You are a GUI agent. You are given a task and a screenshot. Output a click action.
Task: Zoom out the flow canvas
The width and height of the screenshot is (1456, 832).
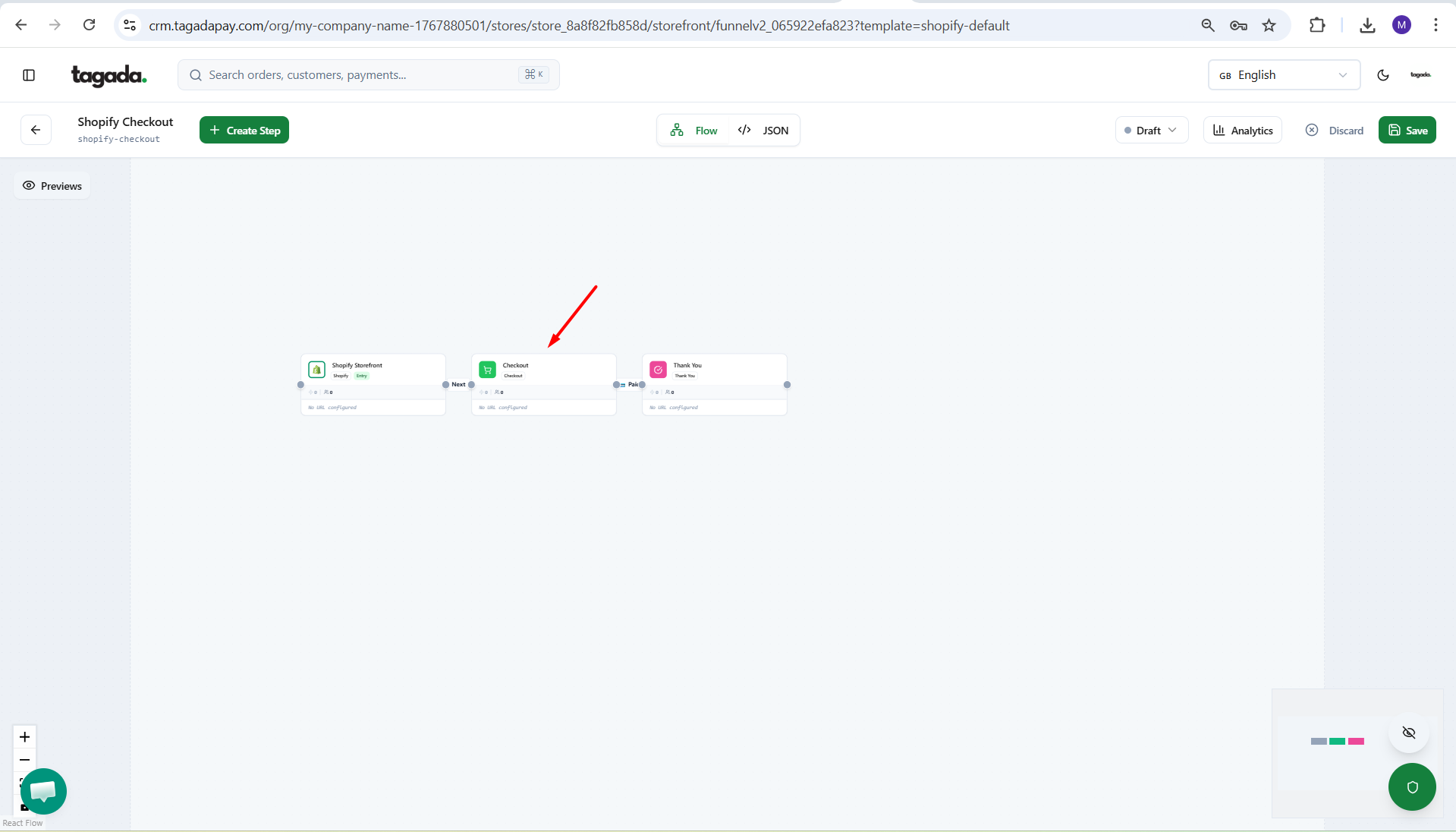(24, 760)
